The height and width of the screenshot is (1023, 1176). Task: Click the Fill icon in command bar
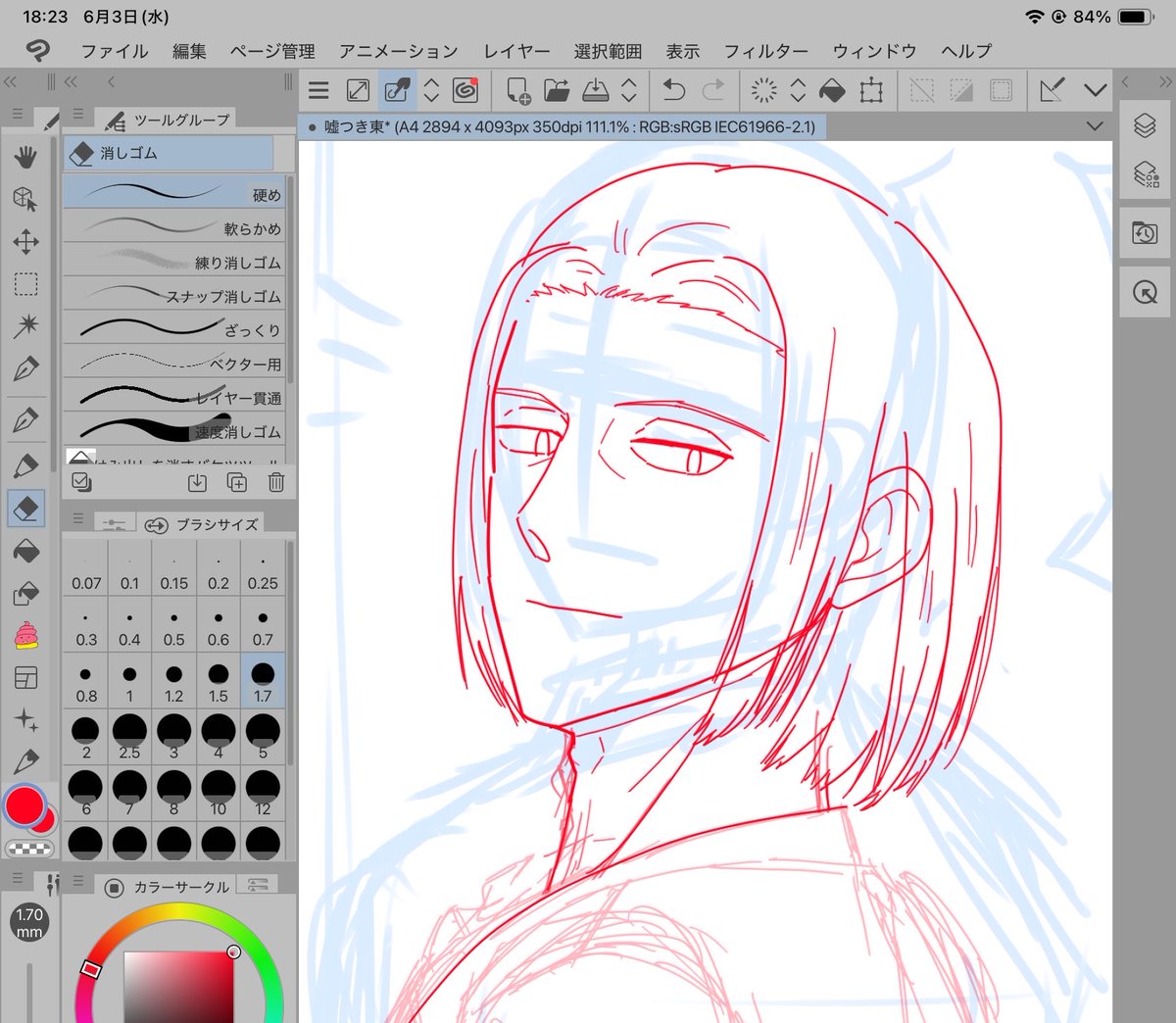(x=832, y=91)
